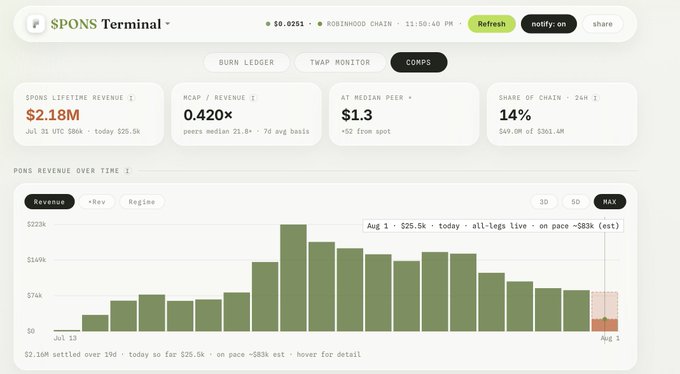Viewport: 680px width, 374px height.
Task: Select the Comps tab
Action: (418, 62)
